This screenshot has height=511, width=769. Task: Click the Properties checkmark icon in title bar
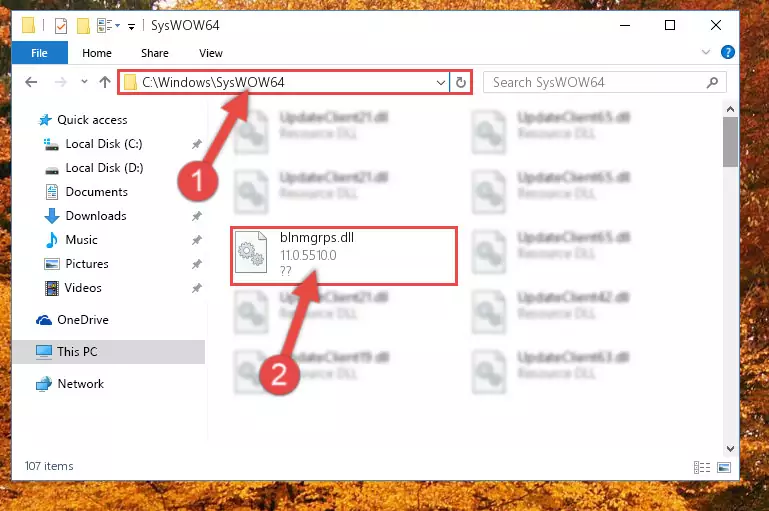[x=61, y=26]
